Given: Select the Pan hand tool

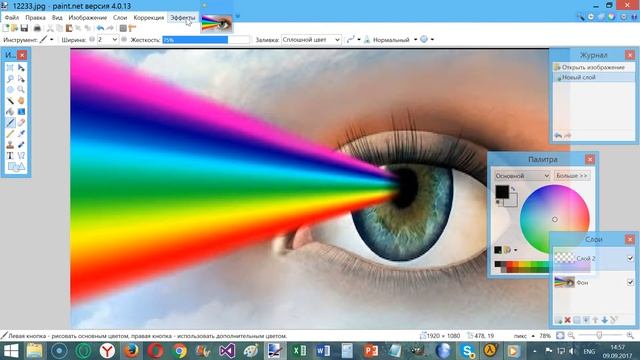Looking at the screenshot, I should pos(21,100).
